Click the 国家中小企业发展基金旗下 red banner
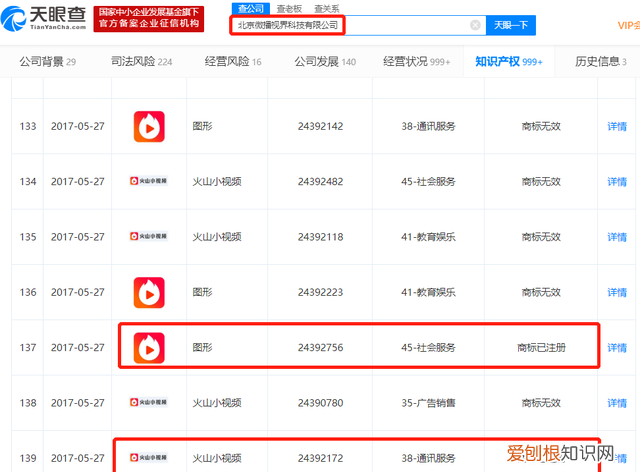The height and width of the screenshot is (472, 640). (149, 19)
